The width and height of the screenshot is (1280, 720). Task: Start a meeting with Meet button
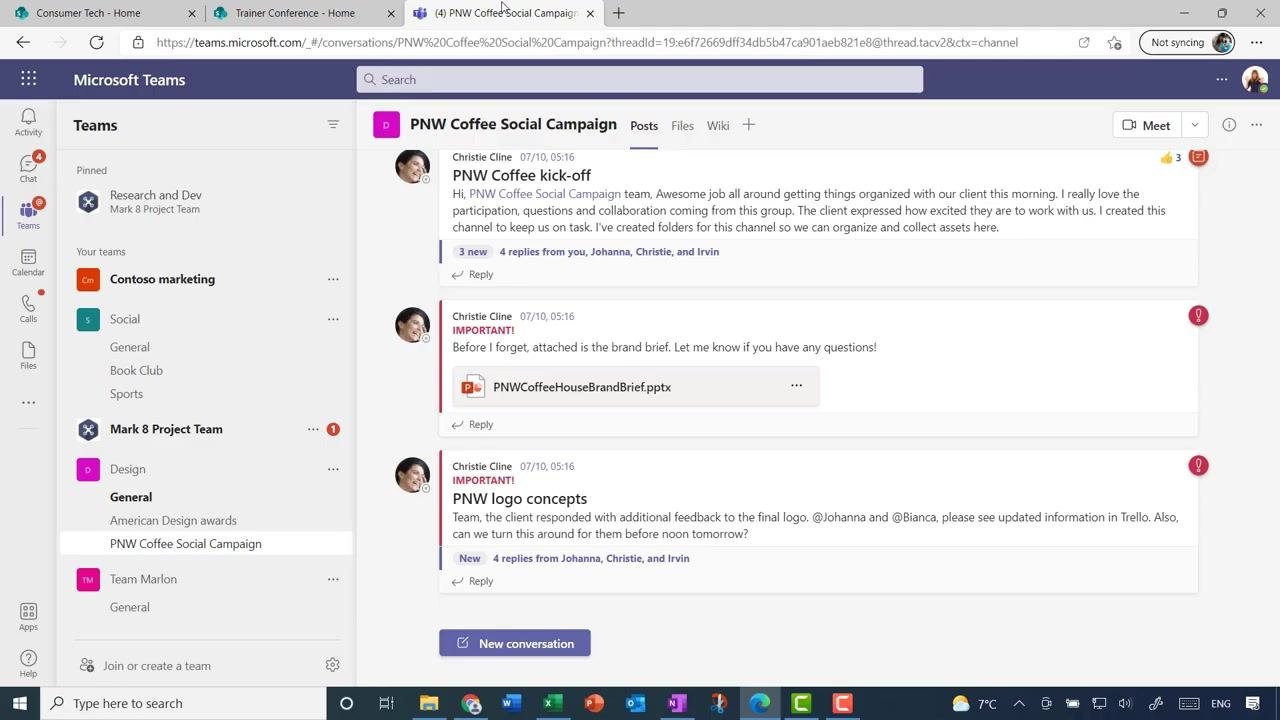coord(1147,125)
